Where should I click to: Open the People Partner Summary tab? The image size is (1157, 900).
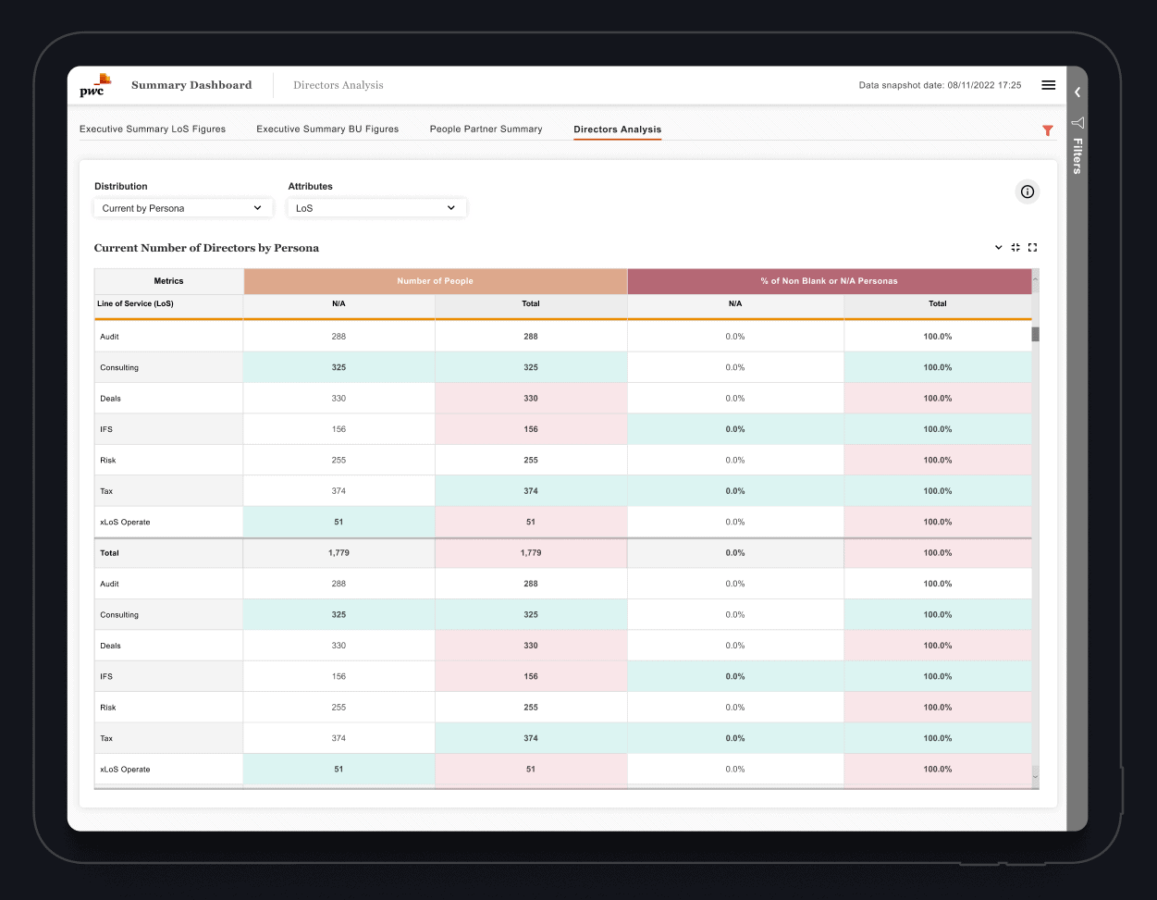(x=486, y=129)
